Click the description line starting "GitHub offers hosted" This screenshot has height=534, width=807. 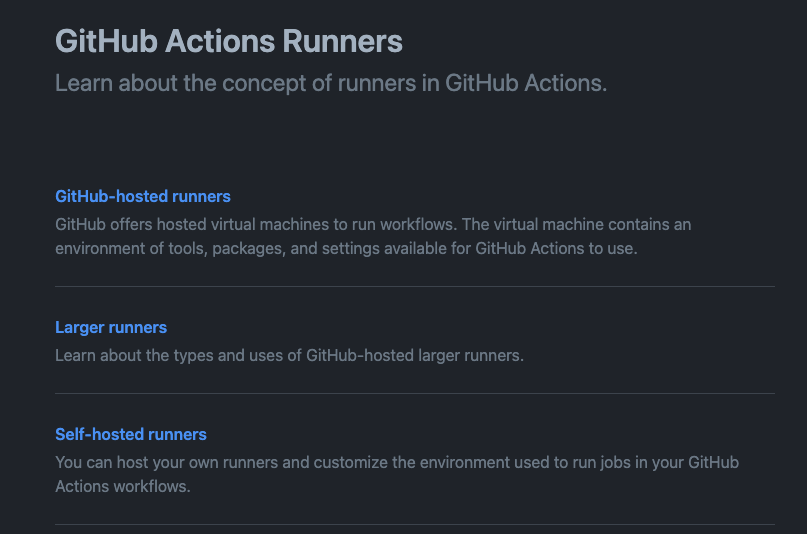373,224
